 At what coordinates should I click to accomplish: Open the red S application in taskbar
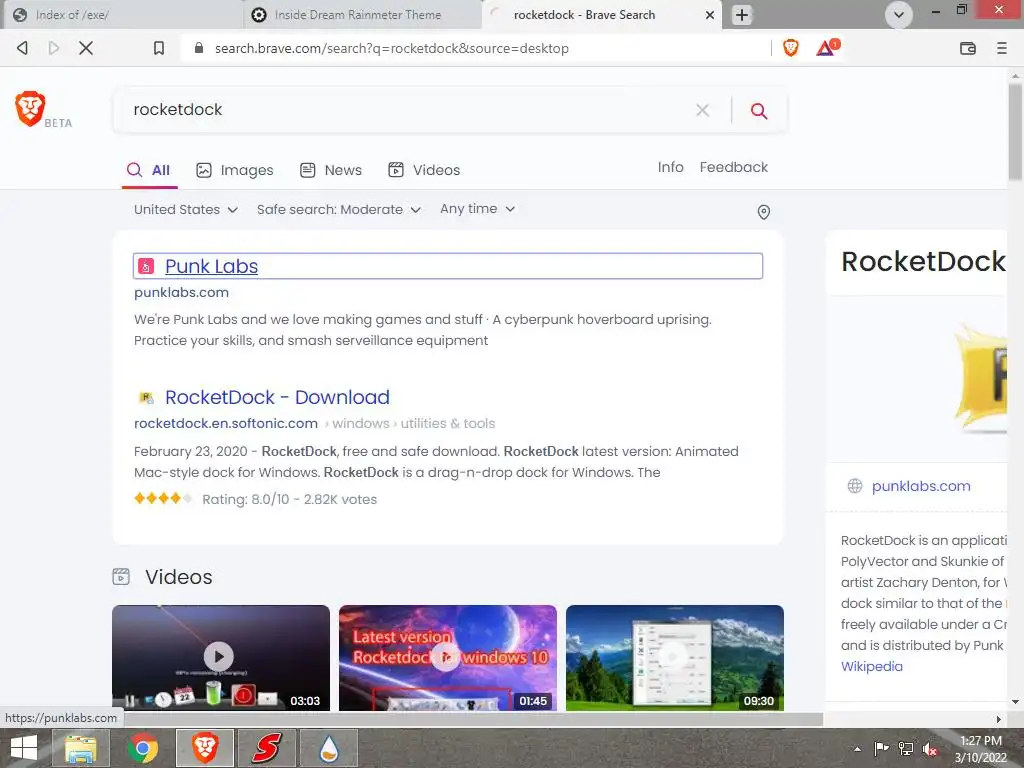(267, 748)
